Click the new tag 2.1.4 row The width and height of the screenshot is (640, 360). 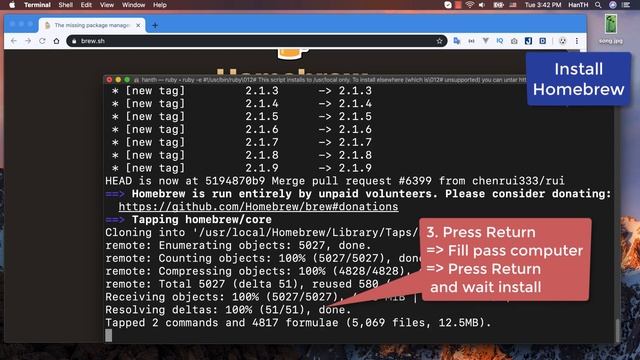(242, 103)
